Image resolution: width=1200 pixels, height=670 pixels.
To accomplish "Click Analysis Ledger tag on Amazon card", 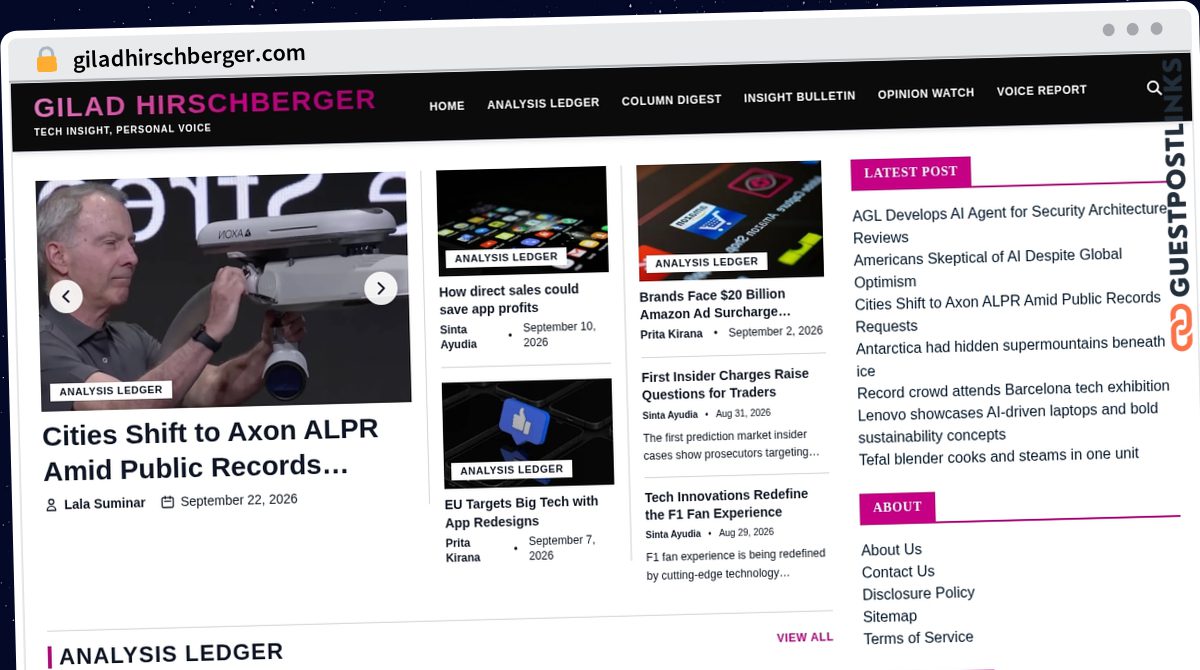I will coord(707,262).
